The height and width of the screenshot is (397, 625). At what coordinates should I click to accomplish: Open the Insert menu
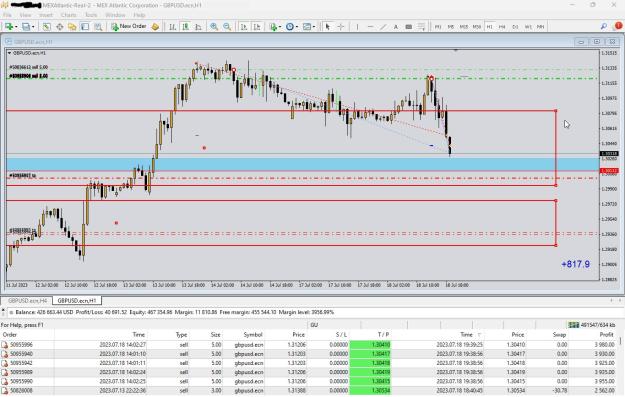click(x=45, y=15)
